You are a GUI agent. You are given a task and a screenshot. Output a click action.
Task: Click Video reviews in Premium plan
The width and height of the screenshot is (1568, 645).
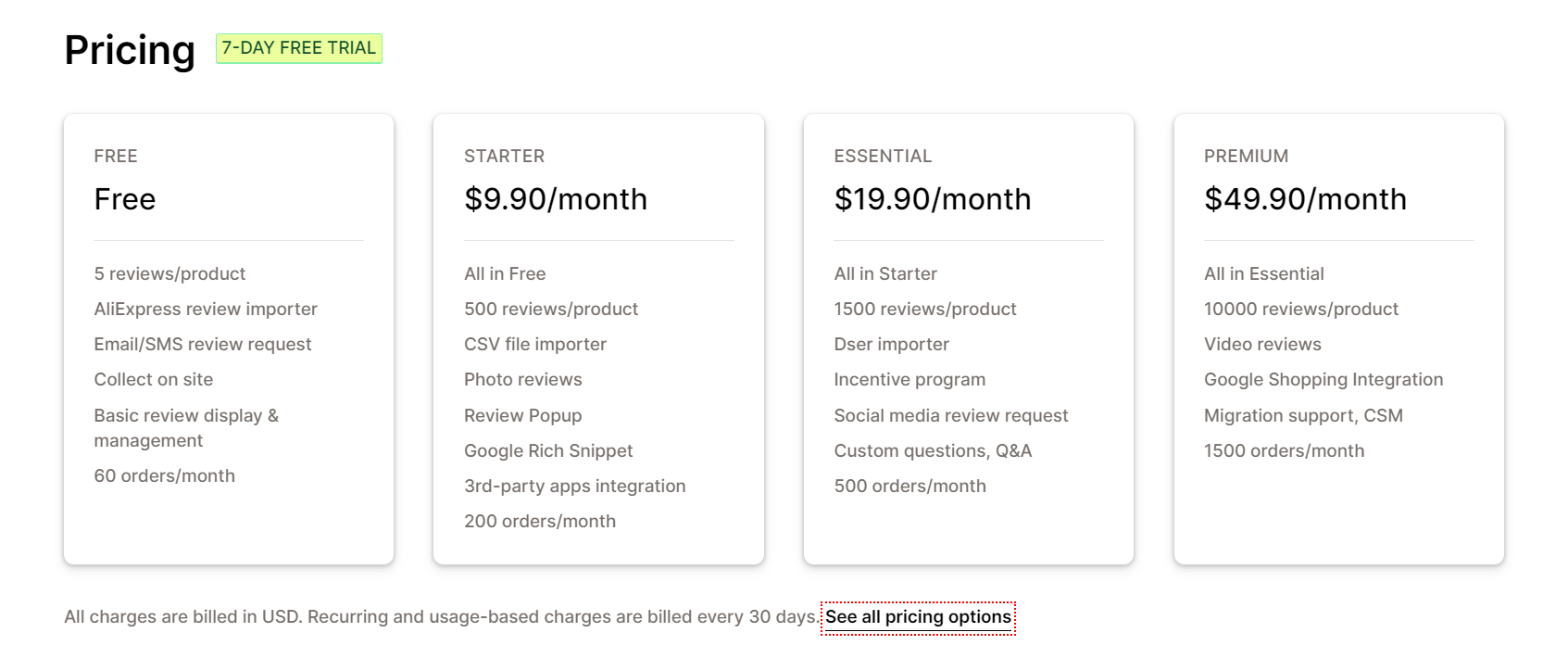click(1262, 345)
